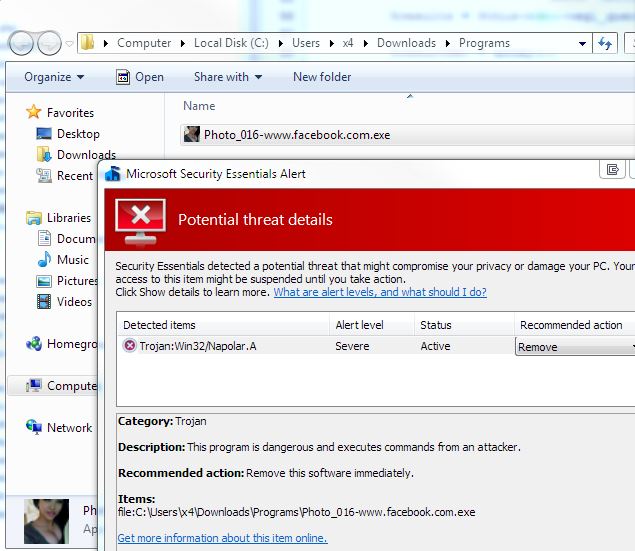Click the Favorites star icon
635x551 pixels.
point(34,113)
